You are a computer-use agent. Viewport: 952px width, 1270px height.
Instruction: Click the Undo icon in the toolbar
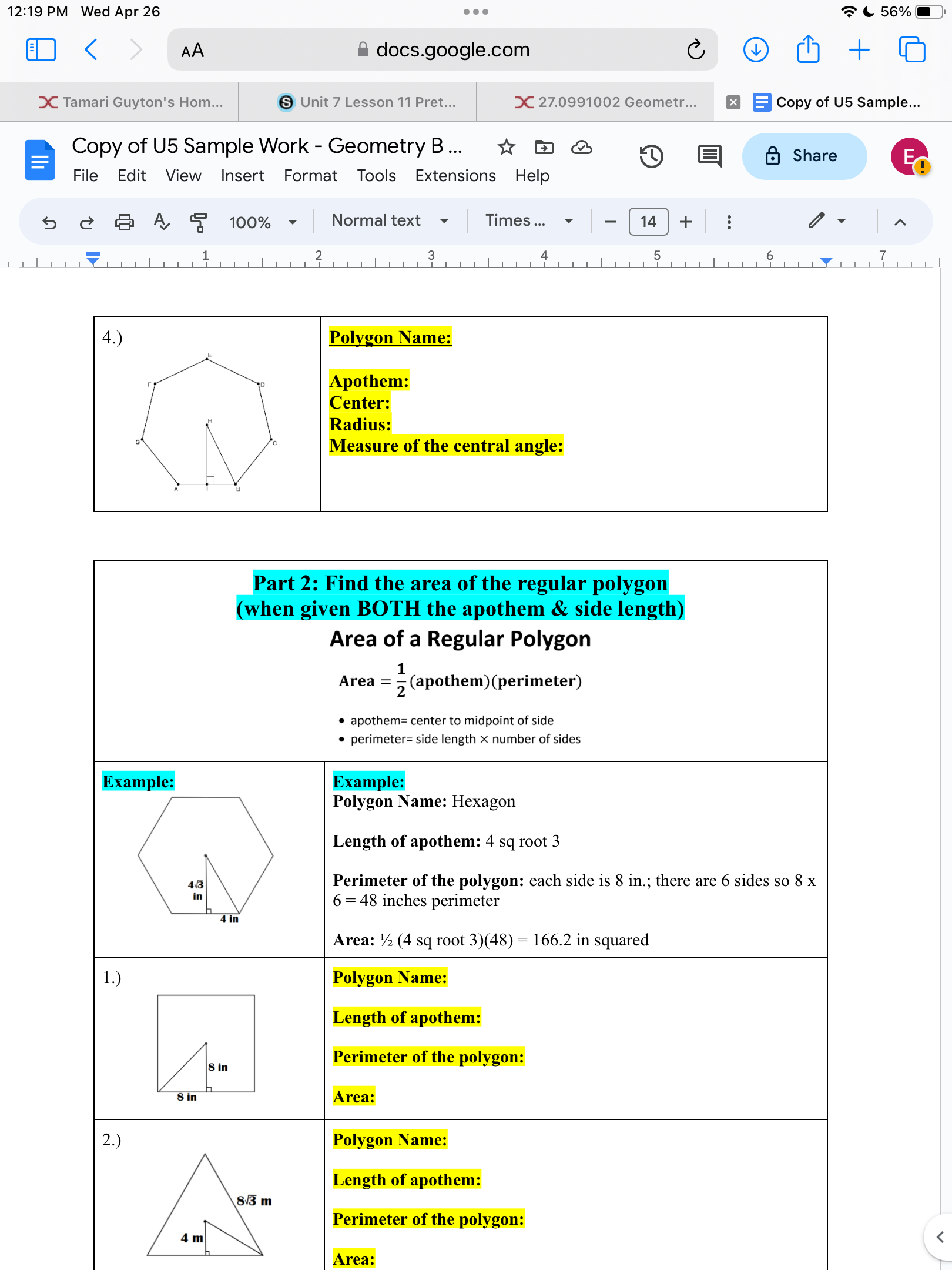pyautogui.click(x=49, y=222)
